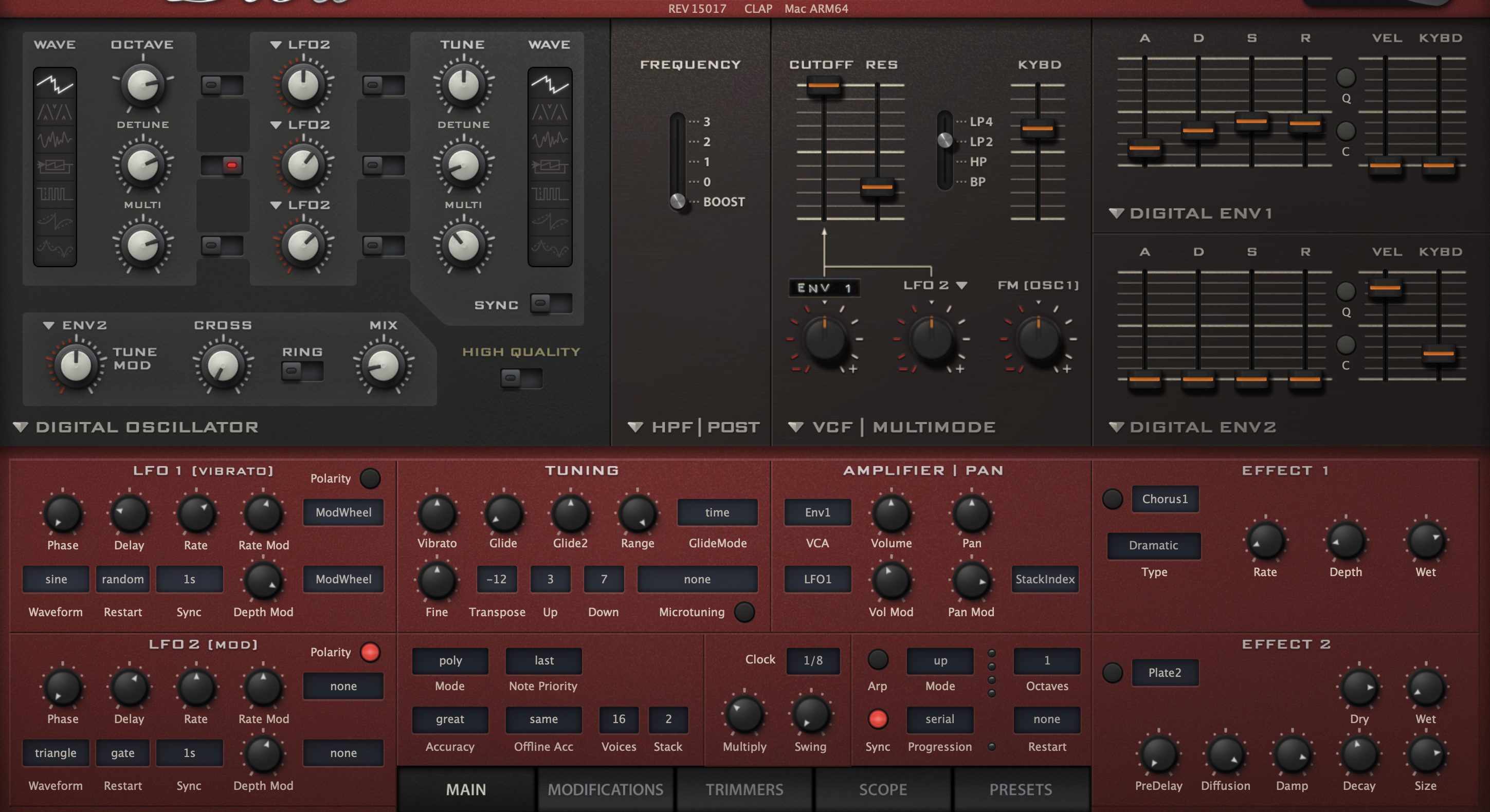Click the poly voice Mode button
This screenshot has height=812, width=1490.
click(450, 660)
